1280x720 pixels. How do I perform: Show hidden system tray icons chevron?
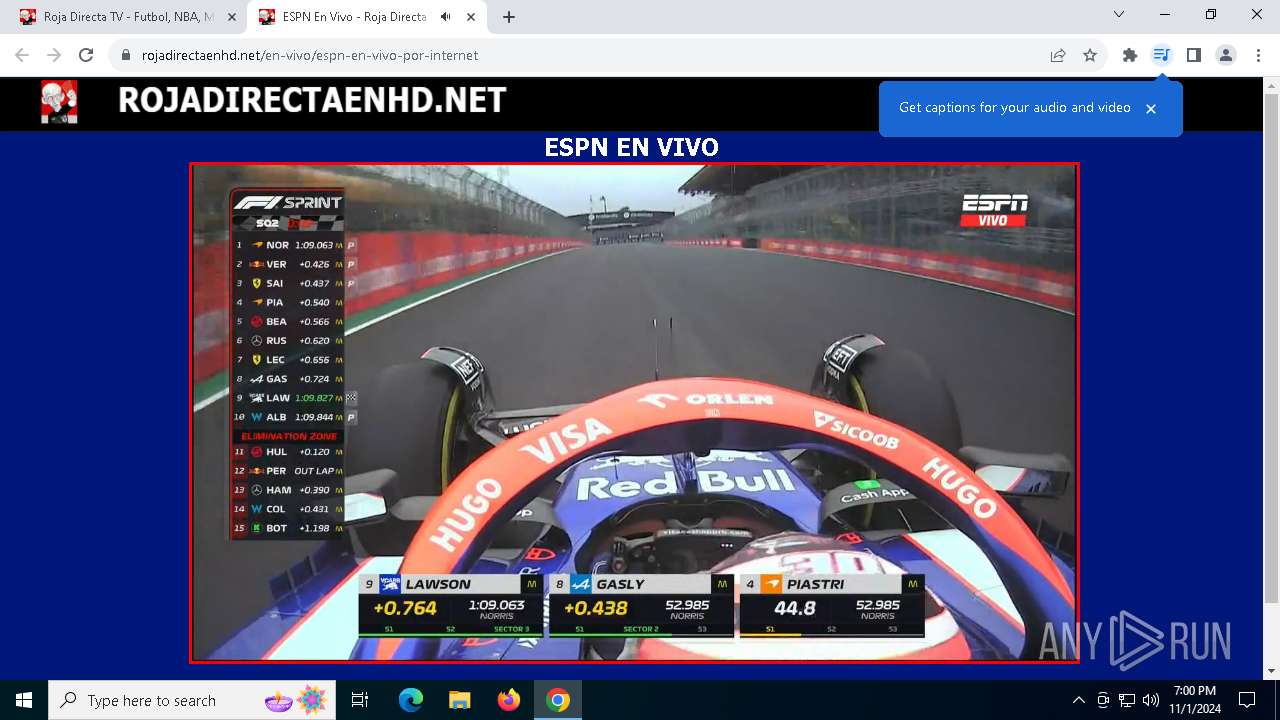click(1078, 700)
